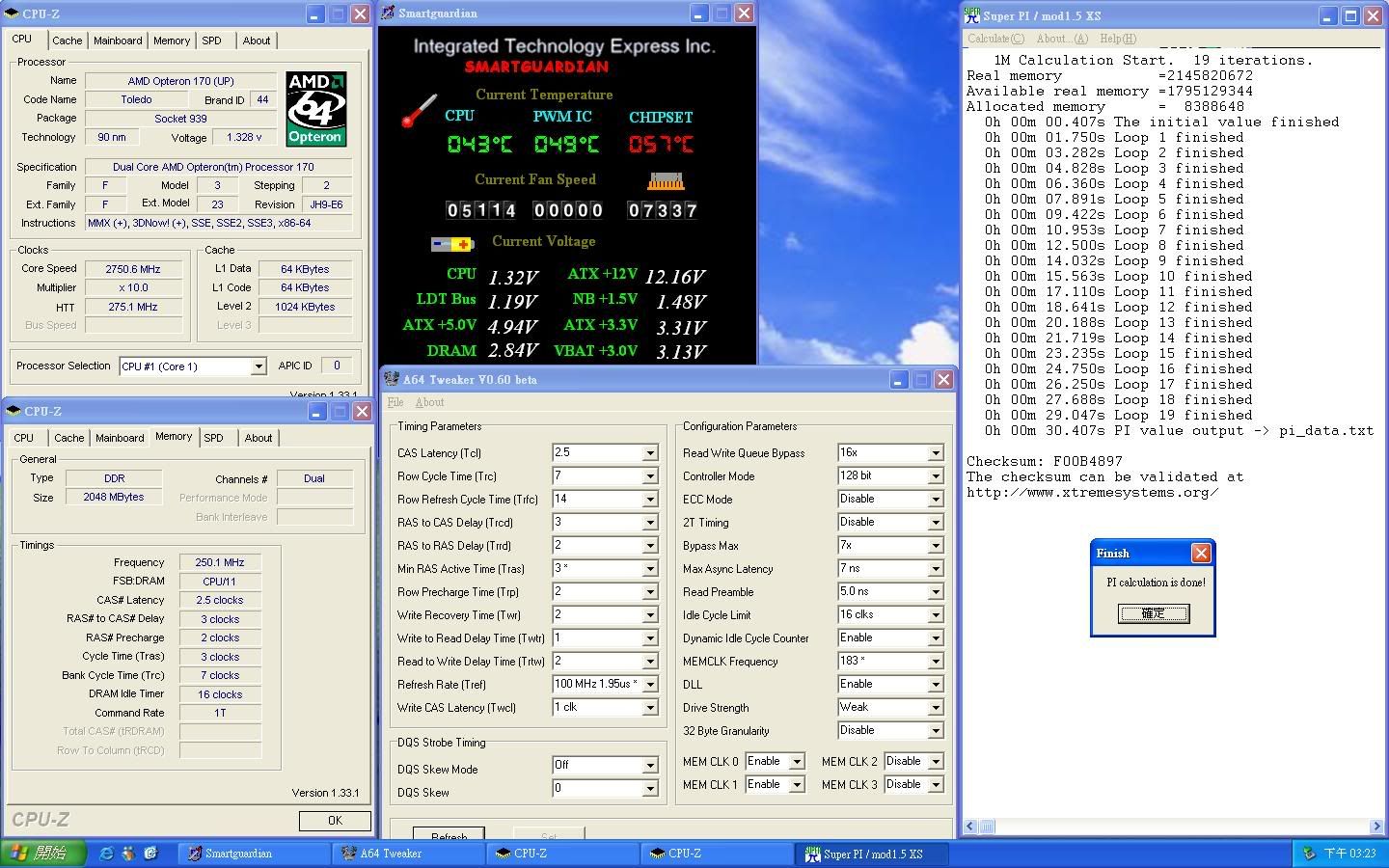Expand the ECC Mode dropdown
The image size is (1389, 868).
936,499
